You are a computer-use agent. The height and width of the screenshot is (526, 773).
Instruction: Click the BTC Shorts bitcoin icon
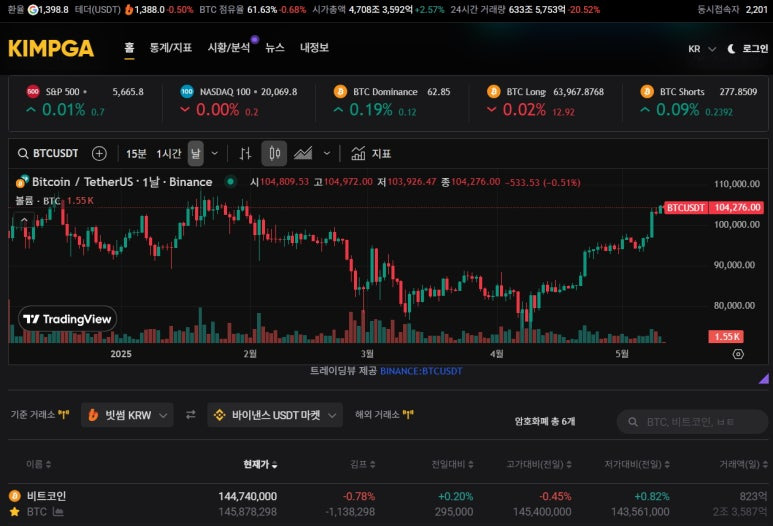coord(647,91)
